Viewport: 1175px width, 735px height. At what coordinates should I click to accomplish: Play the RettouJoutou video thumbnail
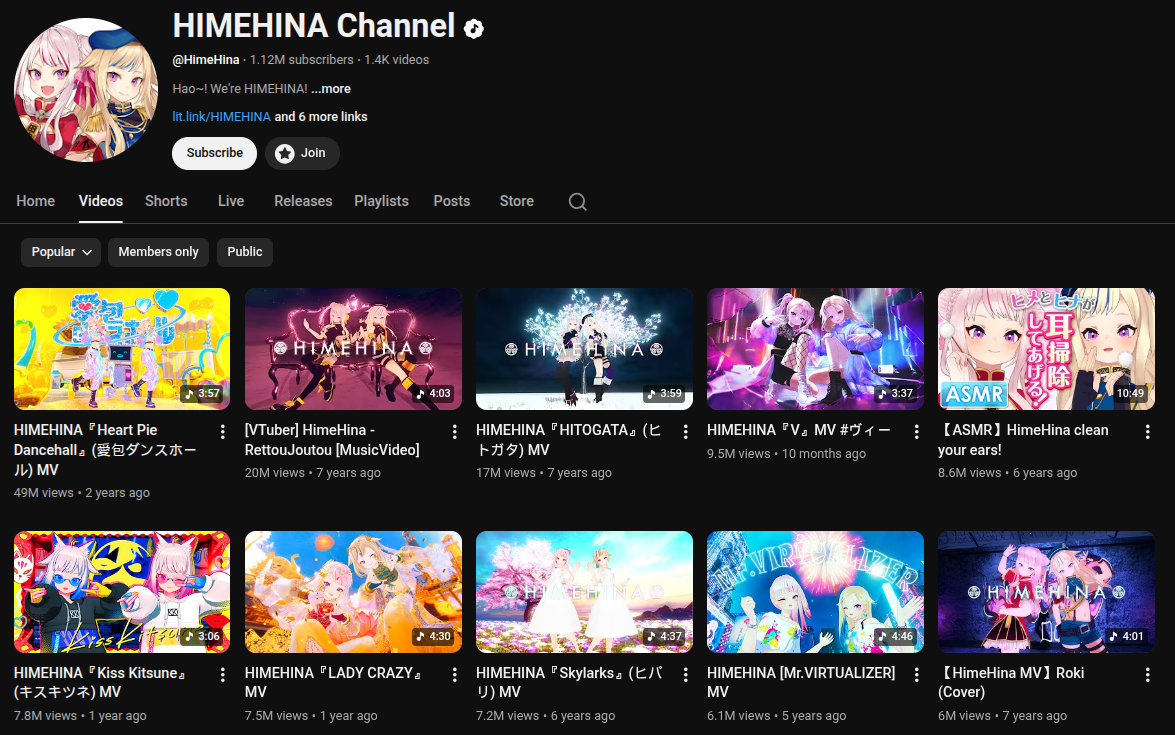(x=353, y=349)
